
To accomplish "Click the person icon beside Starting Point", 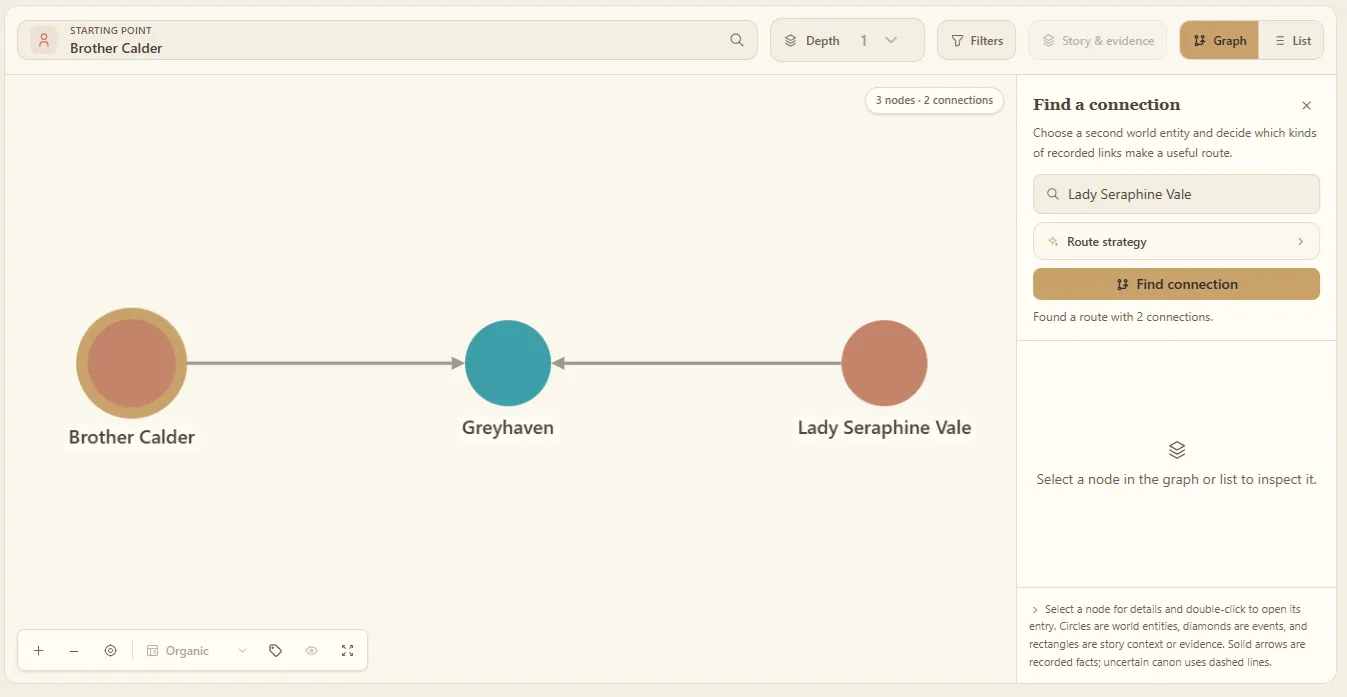I will 44,40.
